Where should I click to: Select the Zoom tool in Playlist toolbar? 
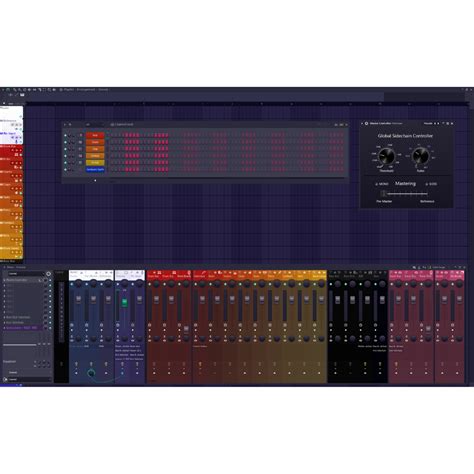tap(49, 90)
